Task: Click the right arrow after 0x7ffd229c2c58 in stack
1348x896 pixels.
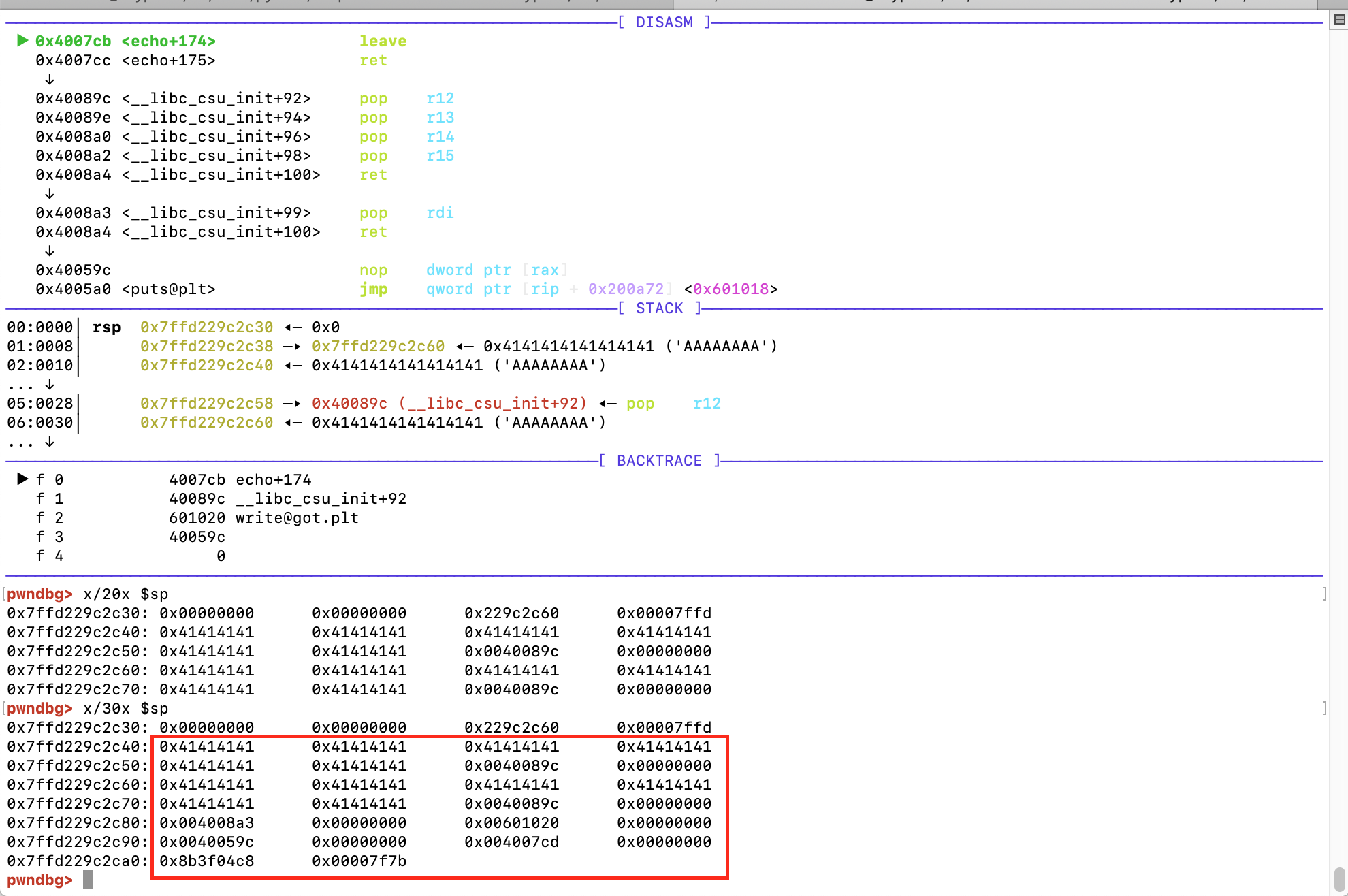Action: [x=292, y=404]
